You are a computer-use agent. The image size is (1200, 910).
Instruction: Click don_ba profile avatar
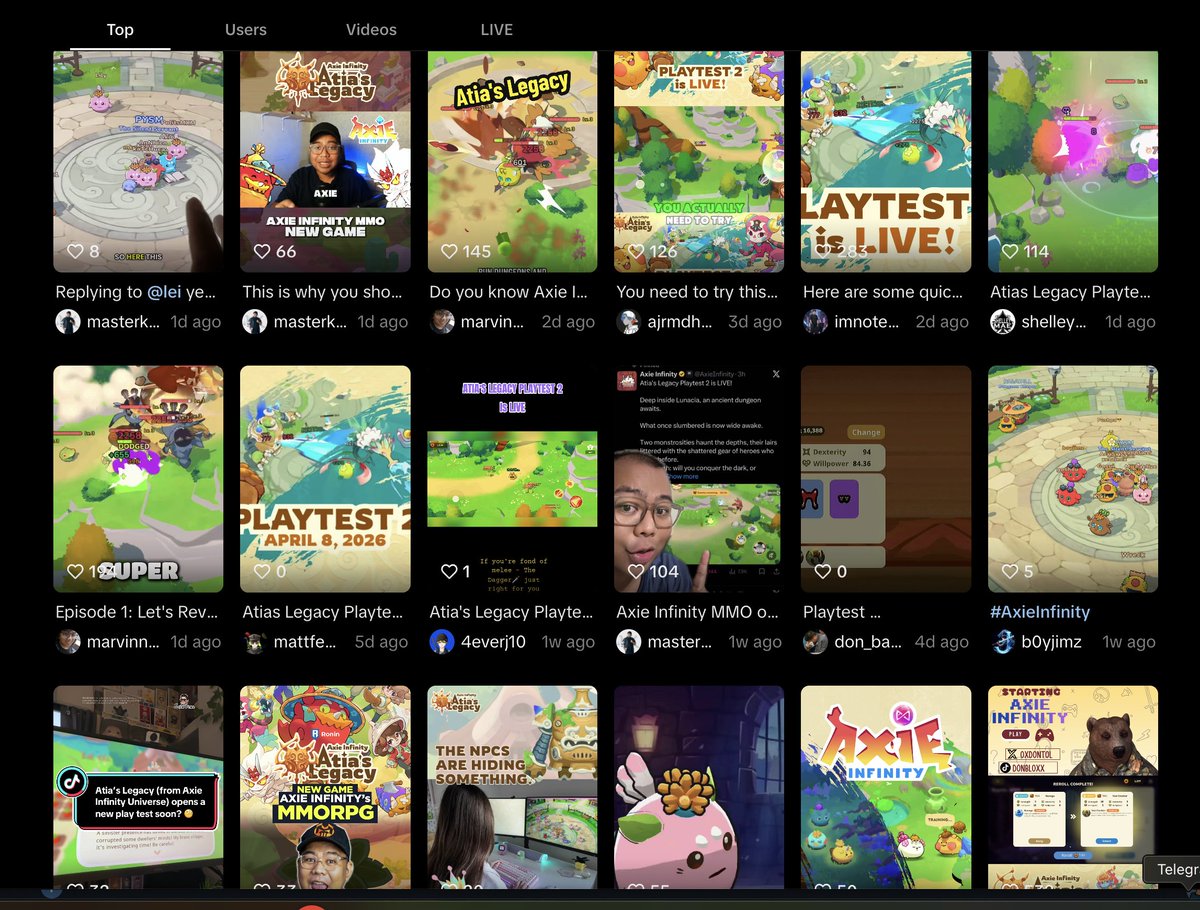pyautogui.click(x=816, y=642)
